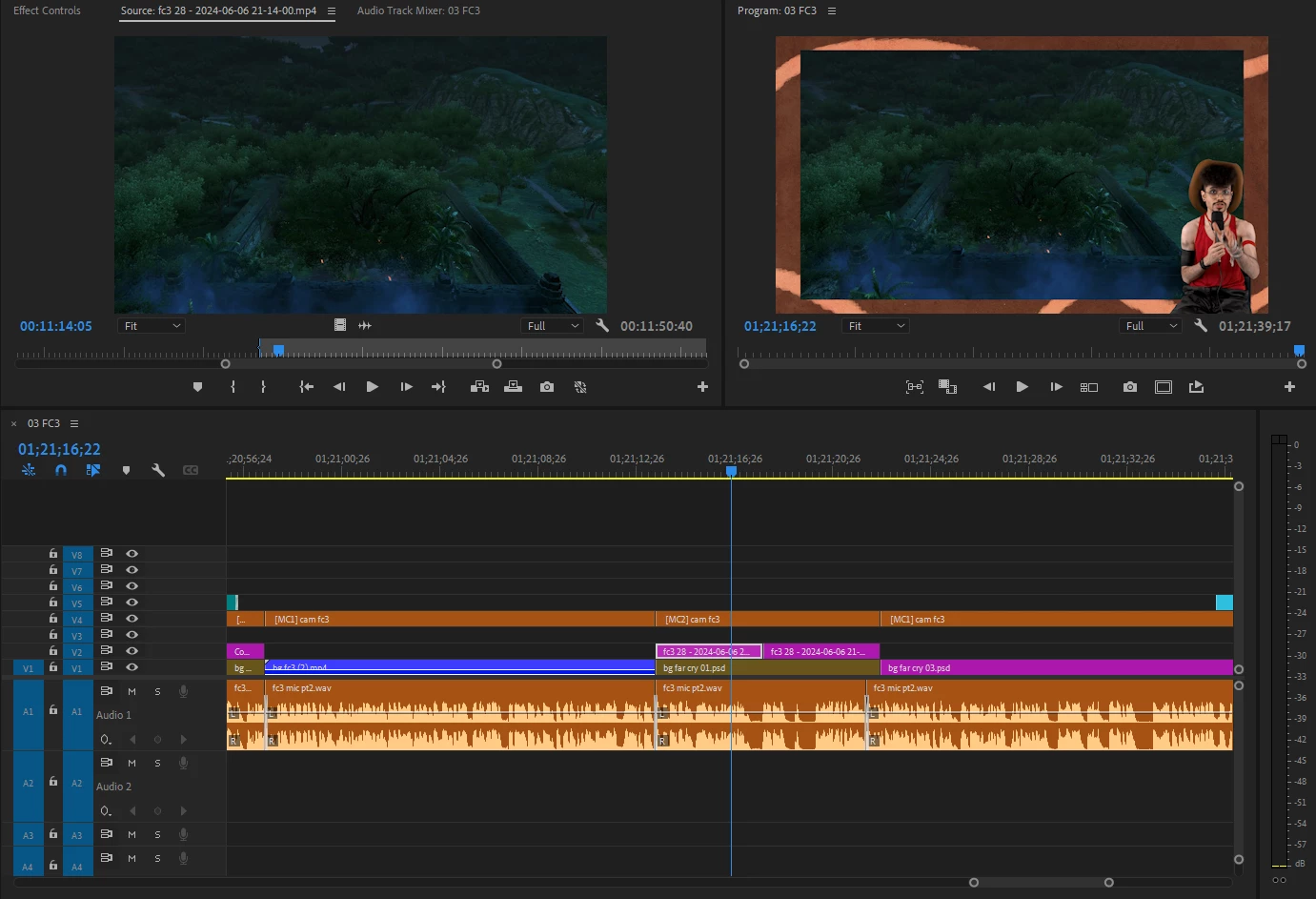1316x899 pixels.
Task: Click Mark Out in Source monitor
Action: point(264,387)
